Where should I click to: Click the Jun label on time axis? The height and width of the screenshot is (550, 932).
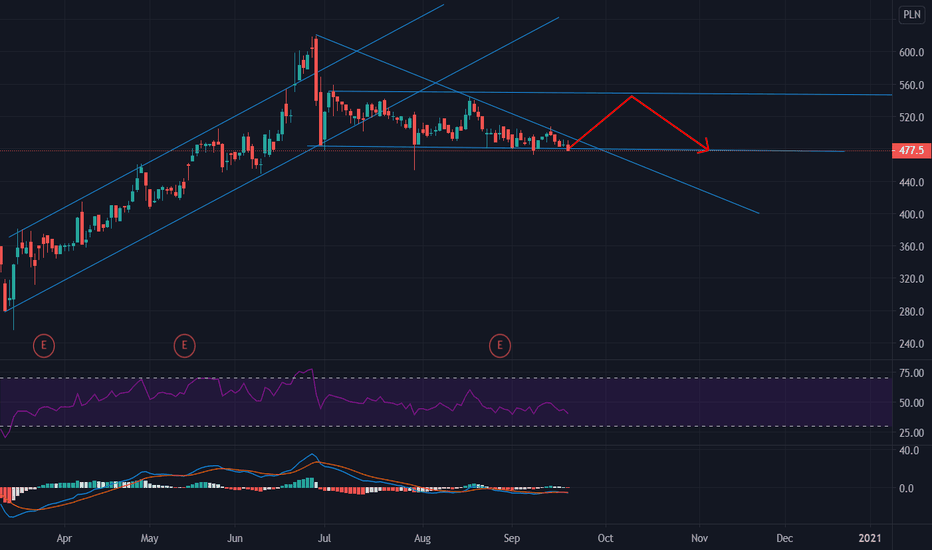(235, 538)
